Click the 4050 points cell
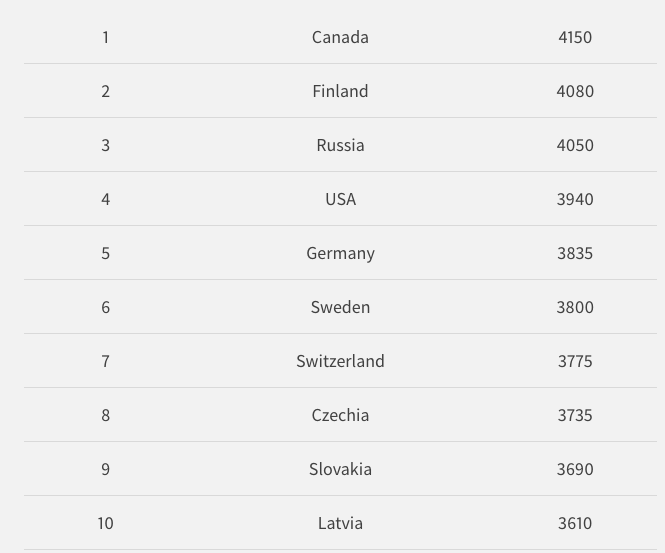665x553 pixels. coord(575,145)
